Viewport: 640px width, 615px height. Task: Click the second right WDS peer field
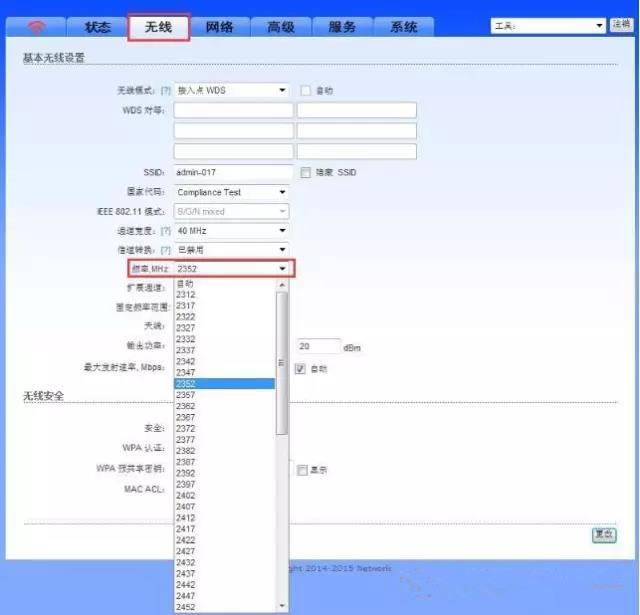click(x=357, y=131)
